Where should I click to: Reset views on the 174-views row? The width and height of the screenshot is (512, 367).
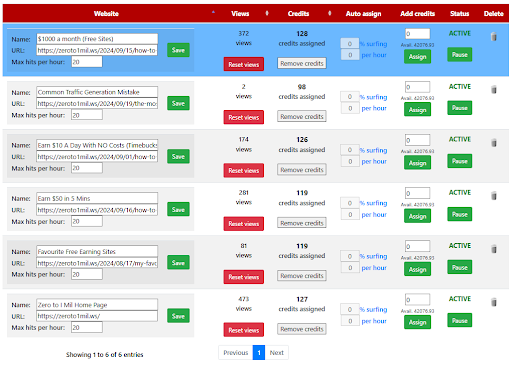coord(244,170)
